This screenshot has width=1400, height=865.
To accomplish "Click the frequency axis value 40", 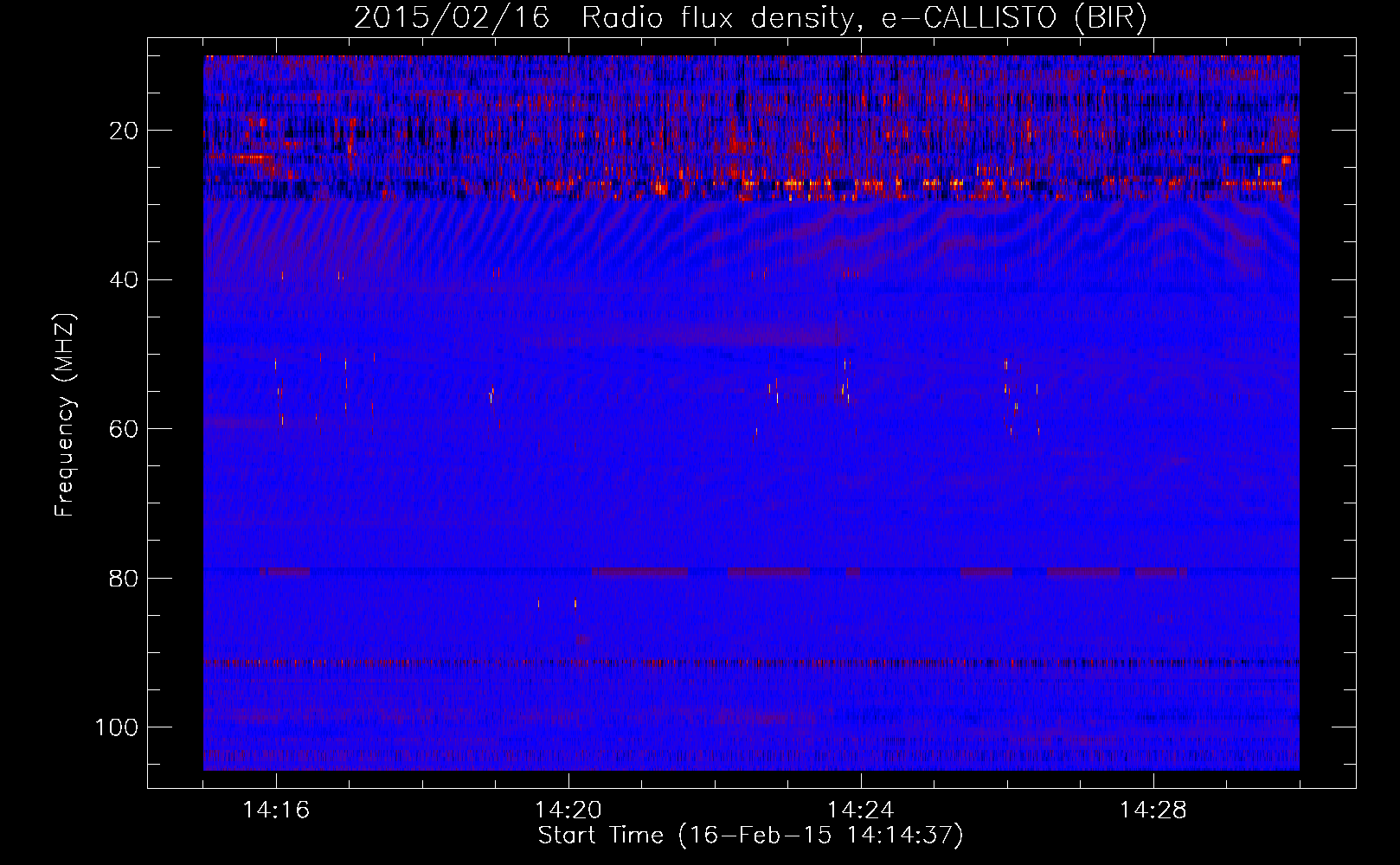I will 124,280.
